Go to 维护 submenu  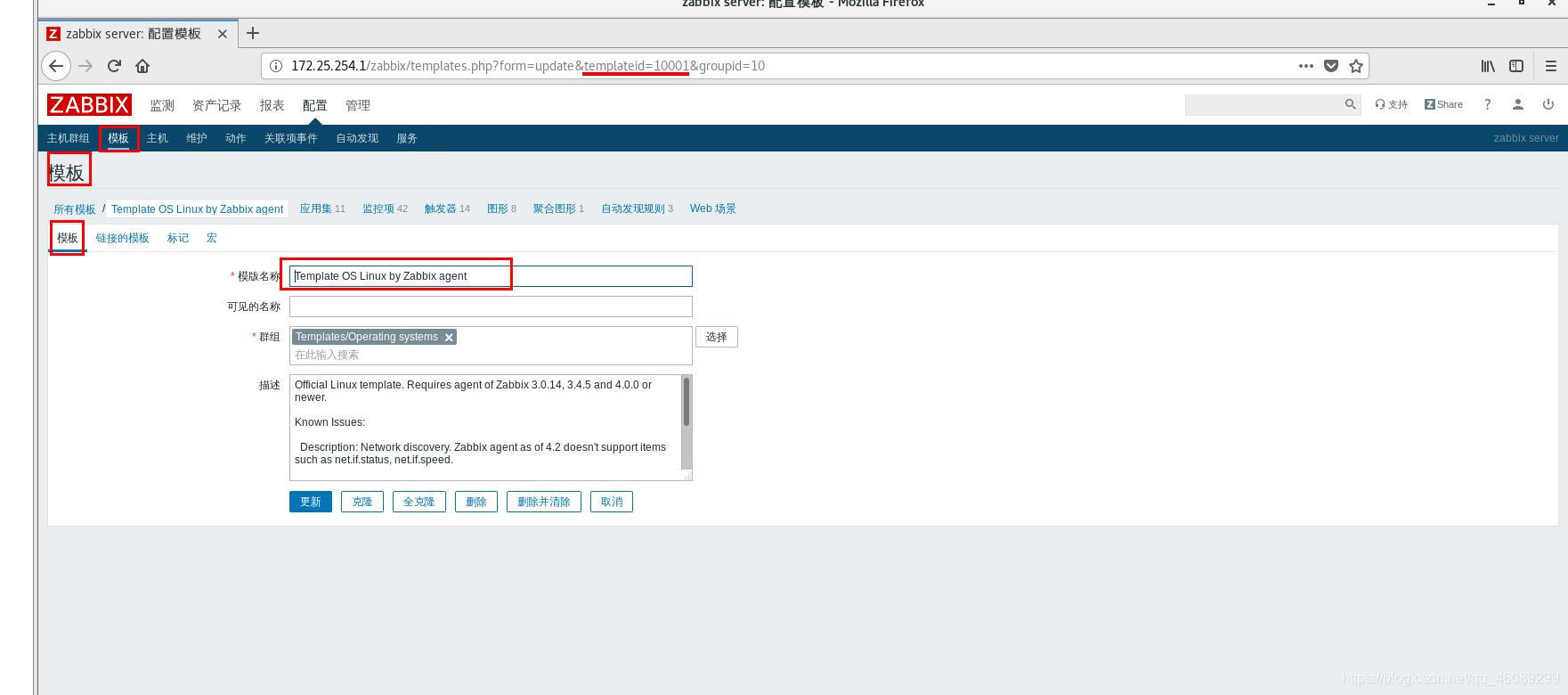click(x=197, y=138)
